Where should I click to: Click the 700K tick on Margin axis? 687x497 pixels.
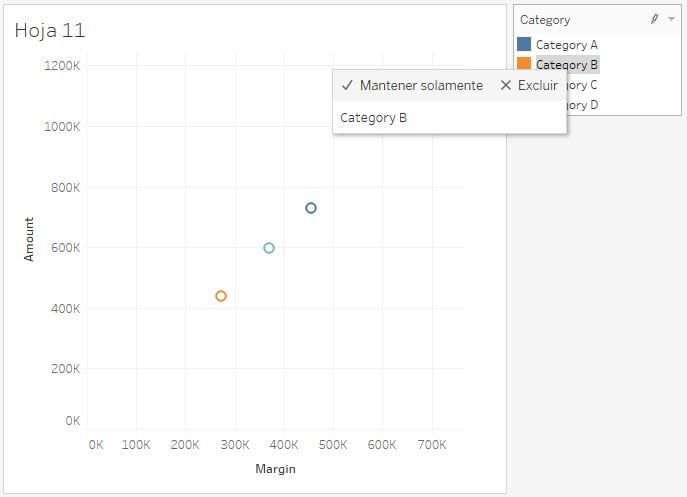click(x=432, y=445)
